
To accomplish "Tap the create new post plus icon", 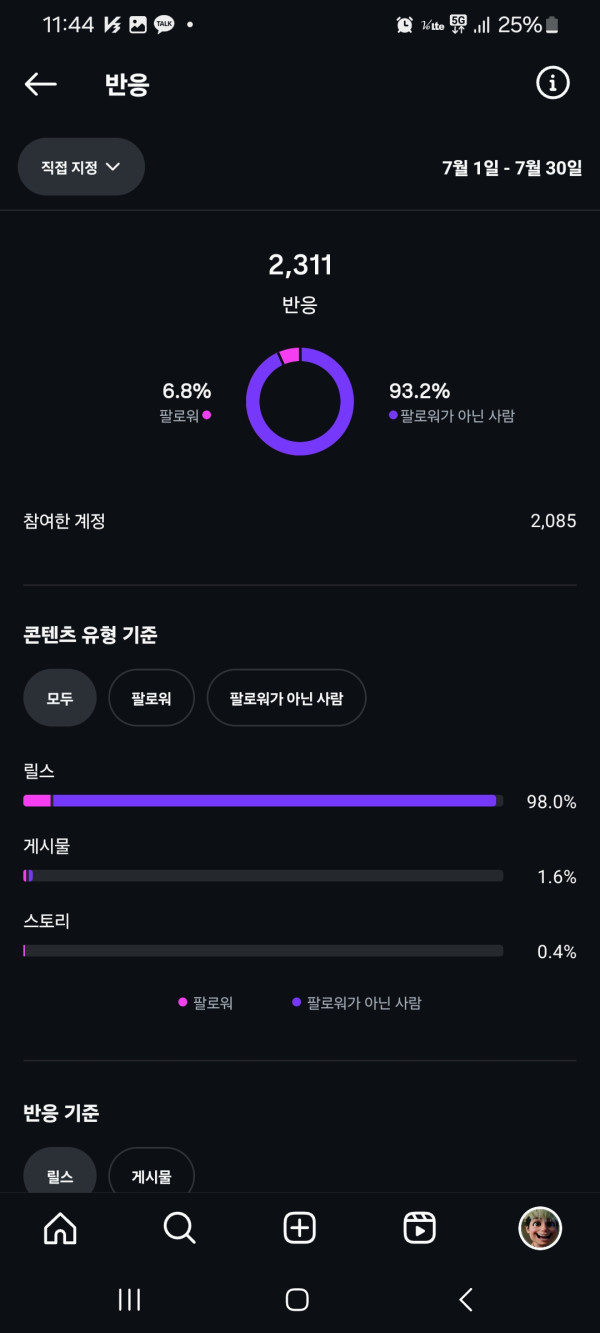I will [x=300, y=1228].
